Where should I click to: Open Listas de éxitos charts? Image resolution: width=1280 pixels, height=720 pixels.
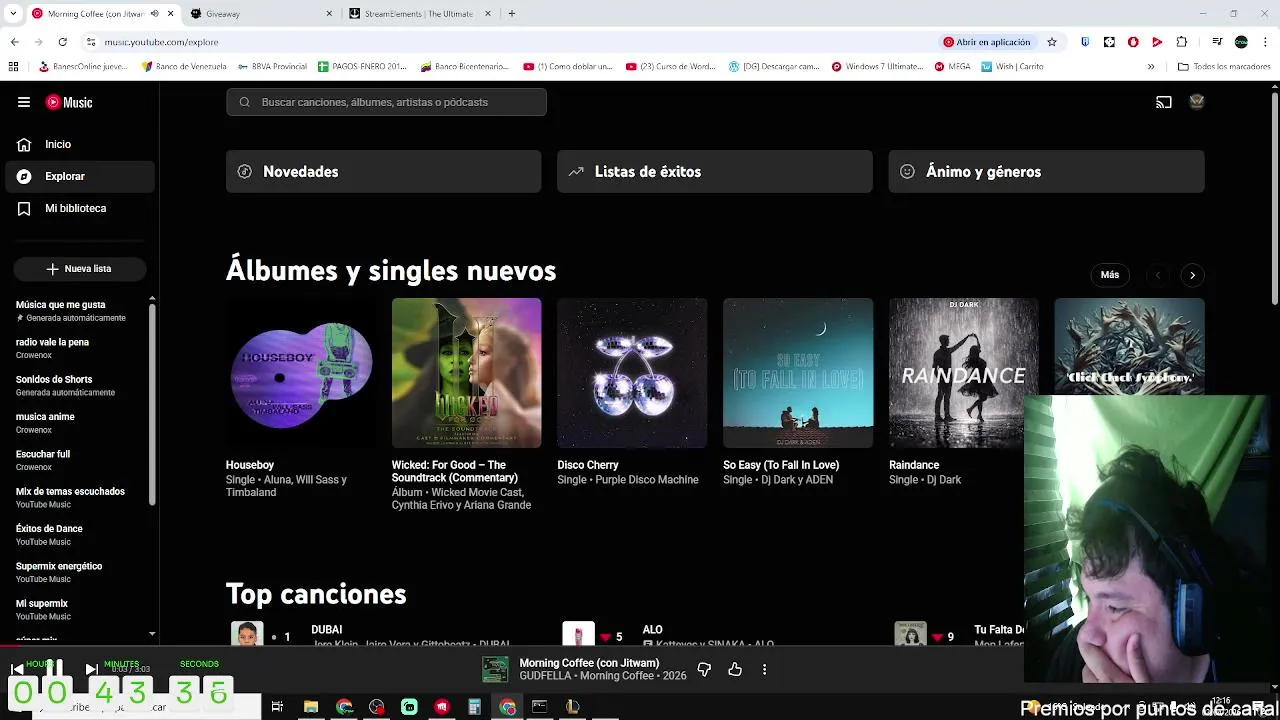(x=715, y=171)
